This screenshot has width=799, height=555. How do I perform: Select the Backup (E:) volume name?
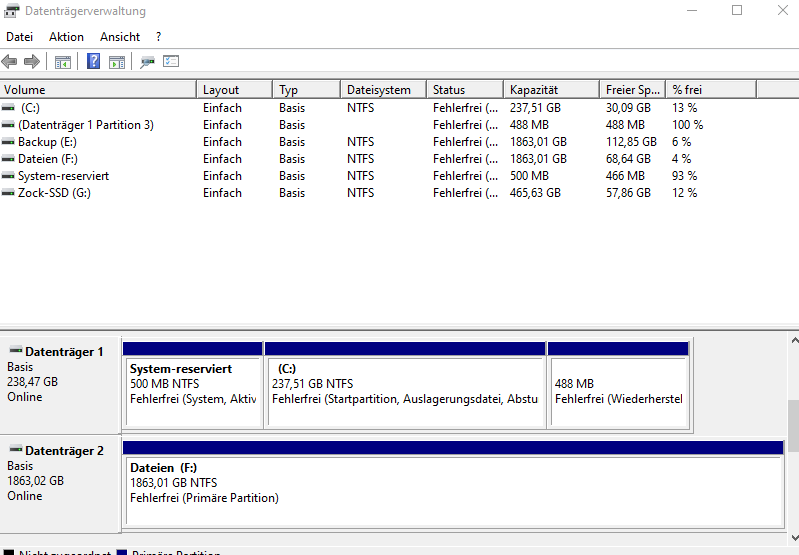click(x=47, y=142)
